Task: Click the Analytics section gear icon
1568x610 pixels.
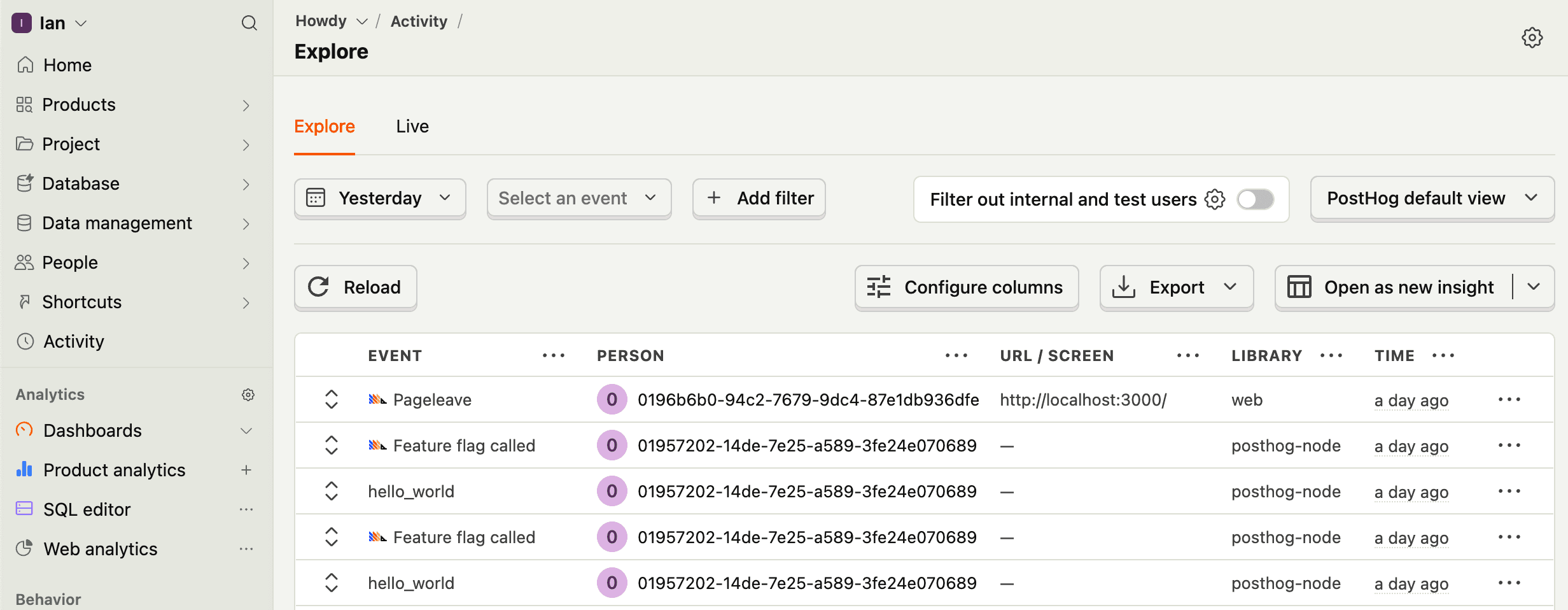Action: coord(248,395)
